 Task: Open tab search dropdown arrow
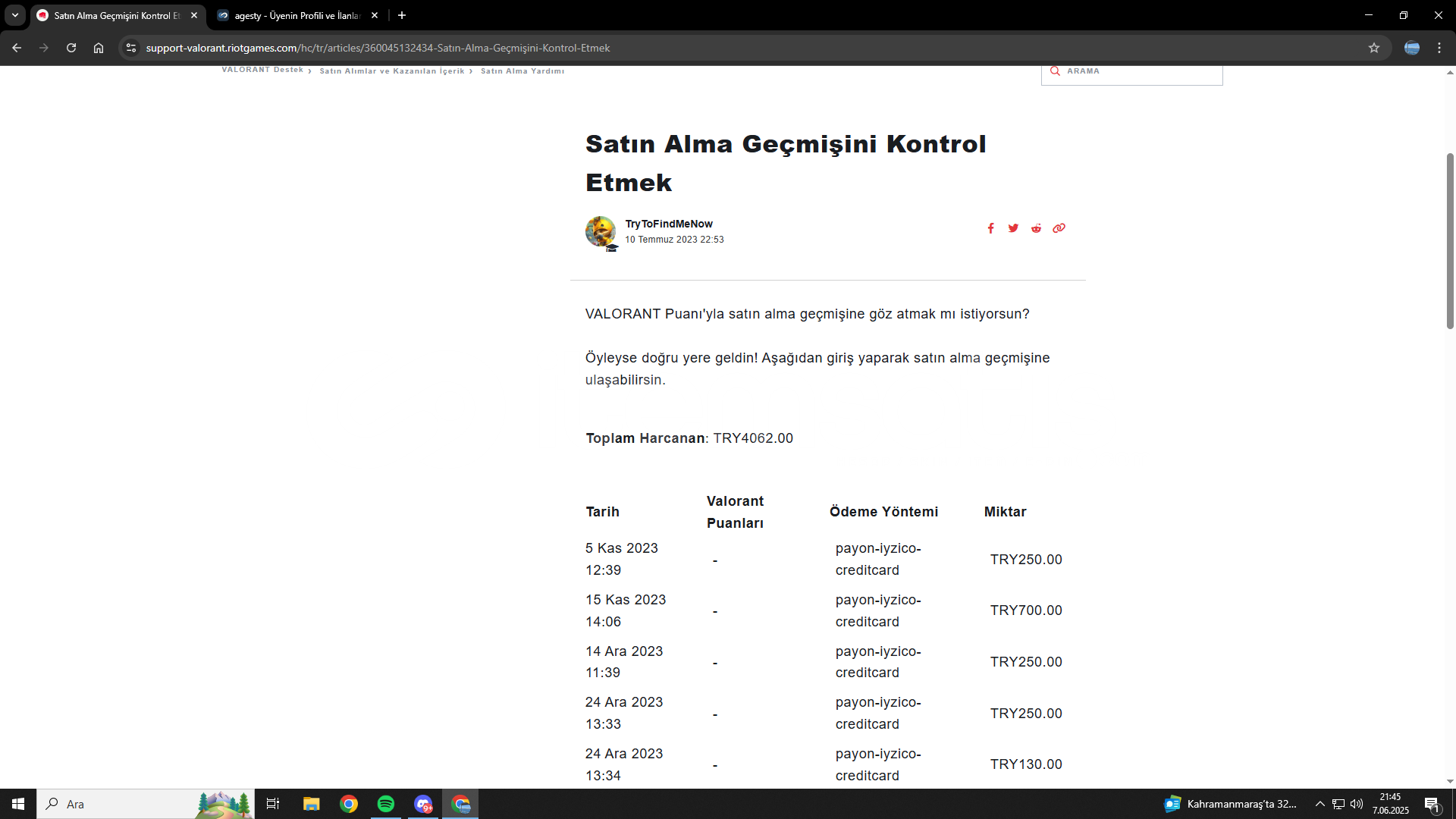click(x=14, y=15)
